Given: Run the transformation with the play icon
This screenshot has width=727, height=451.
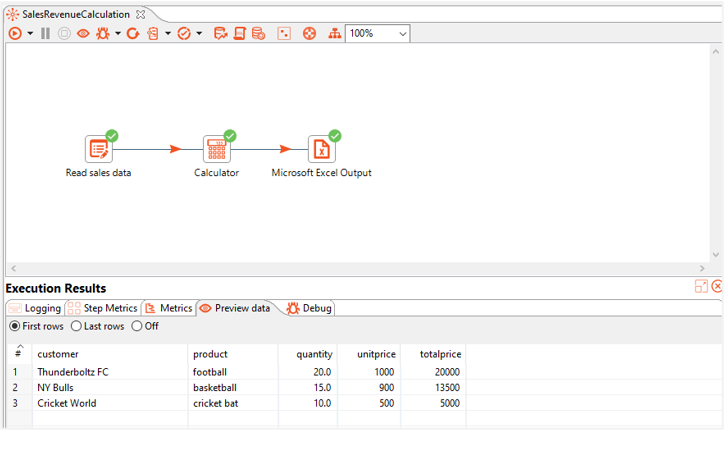Looking at the screenshot, I should pos(15,33).
